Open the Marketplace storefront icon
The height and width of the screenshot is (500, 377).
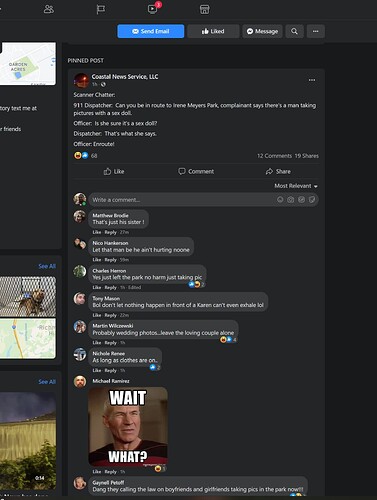click(204, 9)
